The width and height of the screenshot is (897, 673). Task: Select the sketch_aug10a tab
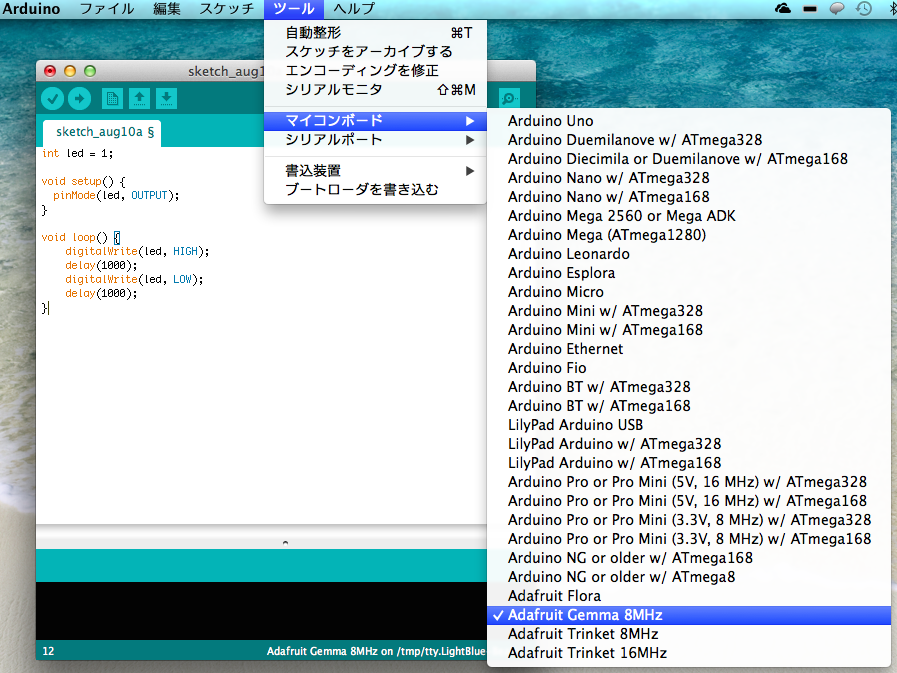[x=104, y=132]
